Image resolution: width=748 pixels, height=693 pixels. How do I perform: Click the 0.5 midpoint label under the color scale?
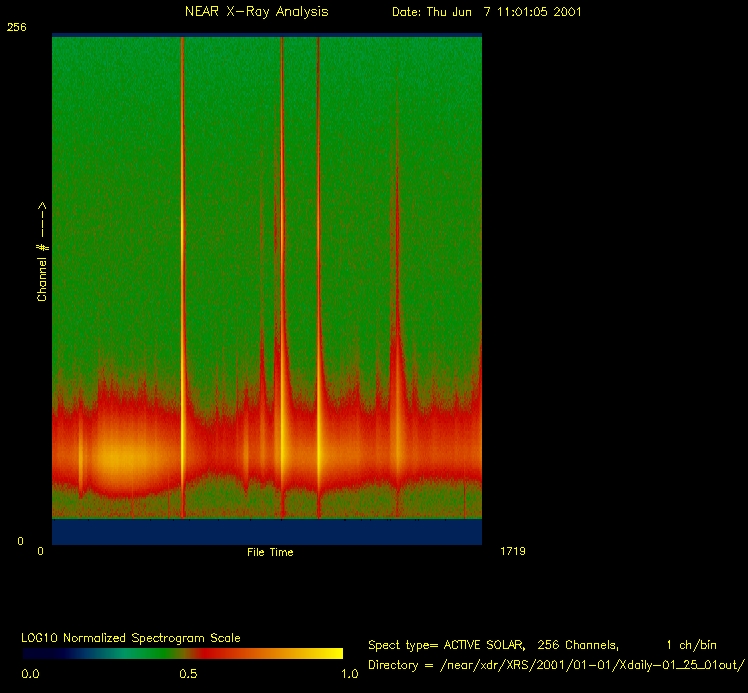pyautogui.click(x=187, y=674)
